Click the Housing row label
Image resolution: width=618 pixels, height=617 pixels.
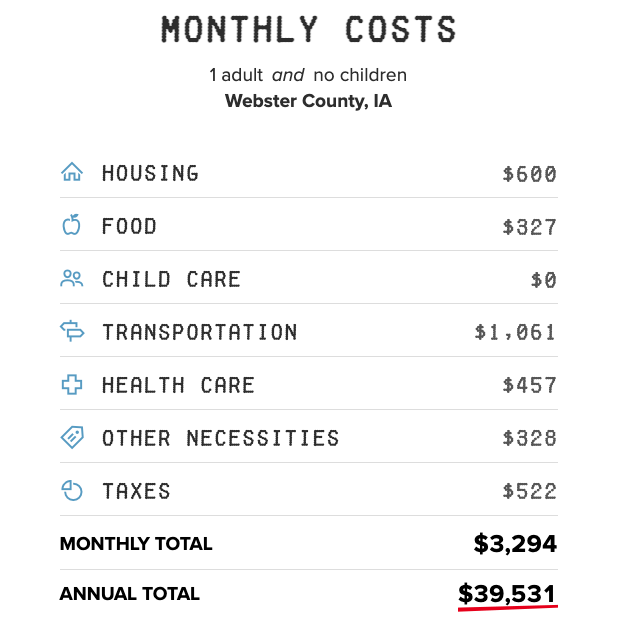(x=150, y=173)
